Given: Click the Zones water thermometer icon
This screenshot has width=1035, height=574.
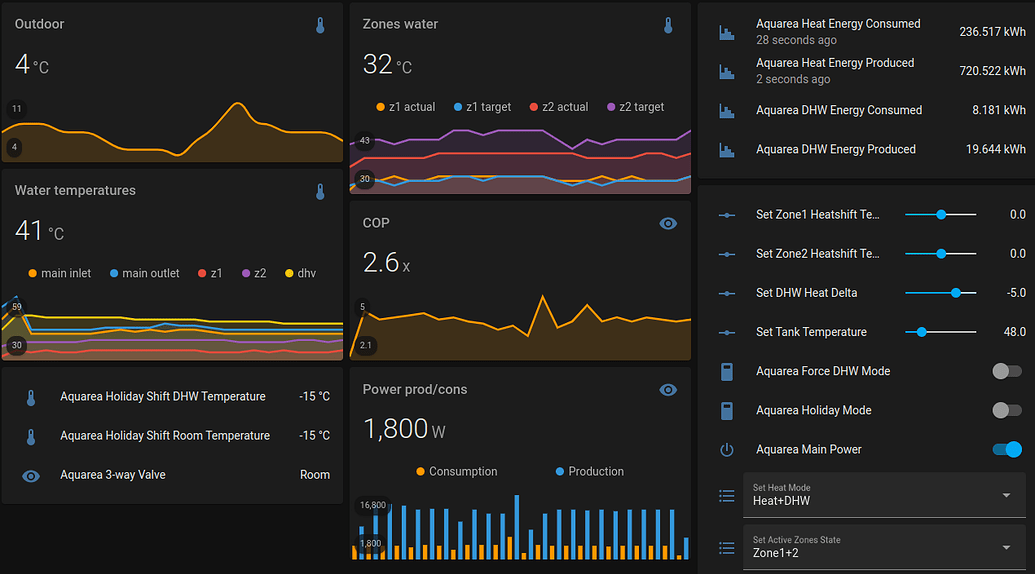Looking at the screenshot, I should [x=668, y=25].
